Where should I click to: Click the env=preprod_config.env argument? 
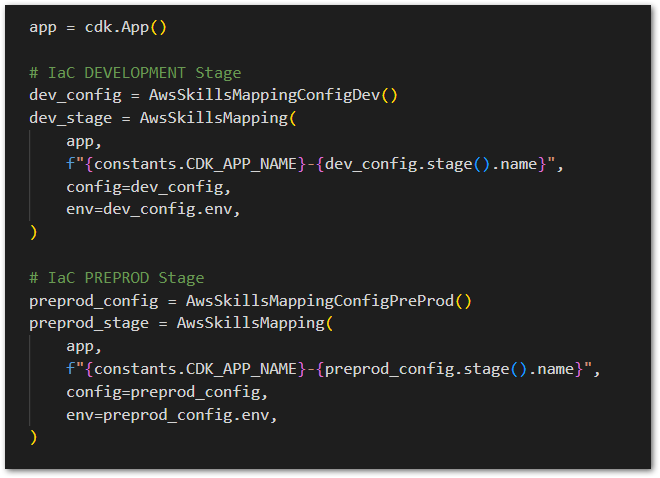tap(172, 415)
